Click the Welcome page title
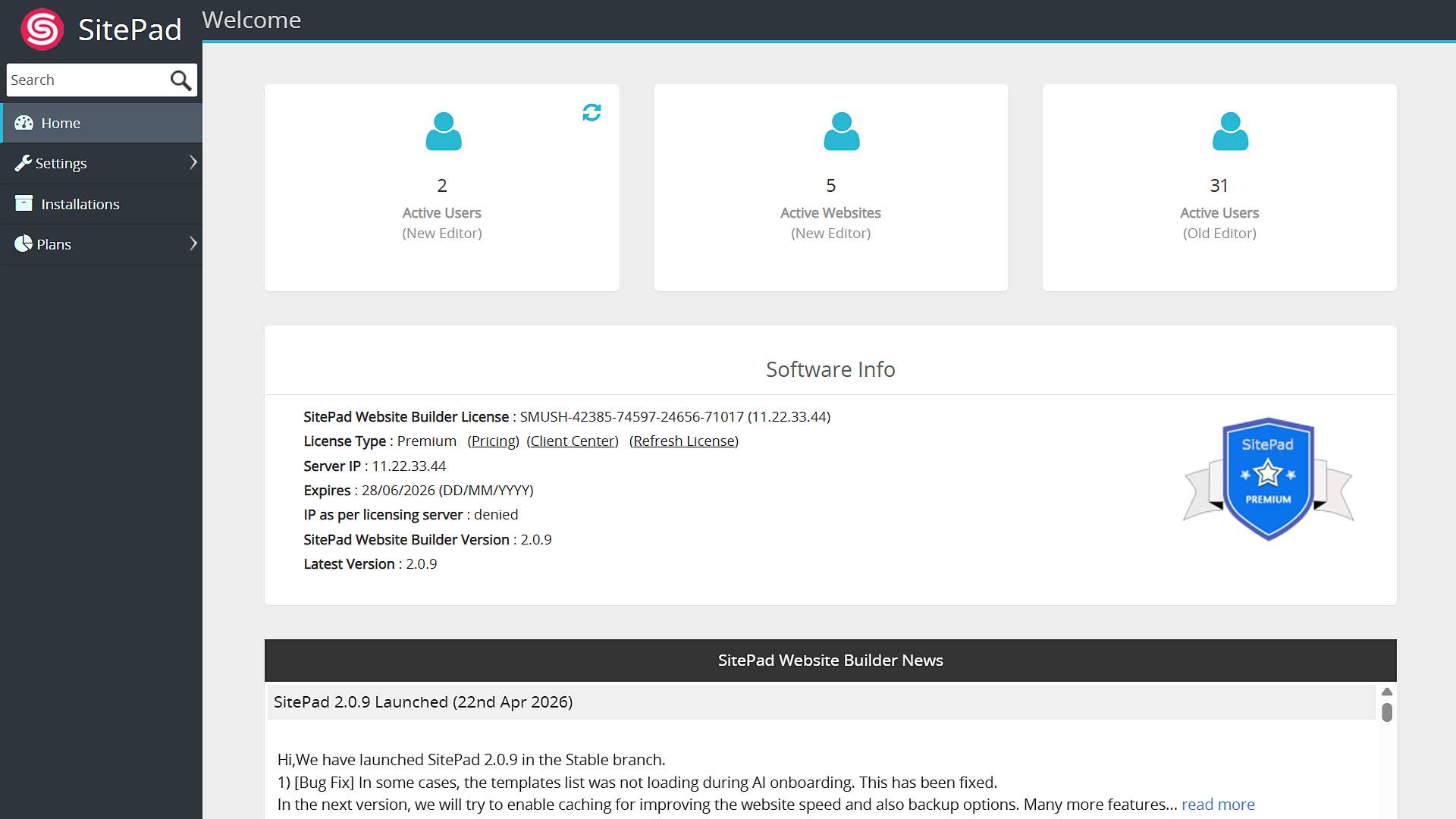Image resolution: width=1456 pixels, height=819 pixels. click(252, 20)
